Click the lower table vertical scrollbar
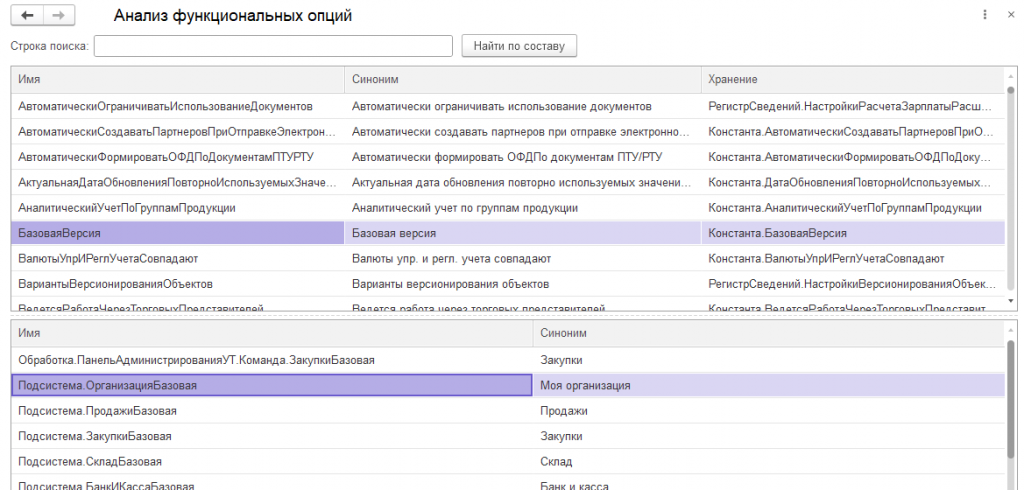 tap(1010, 400)
